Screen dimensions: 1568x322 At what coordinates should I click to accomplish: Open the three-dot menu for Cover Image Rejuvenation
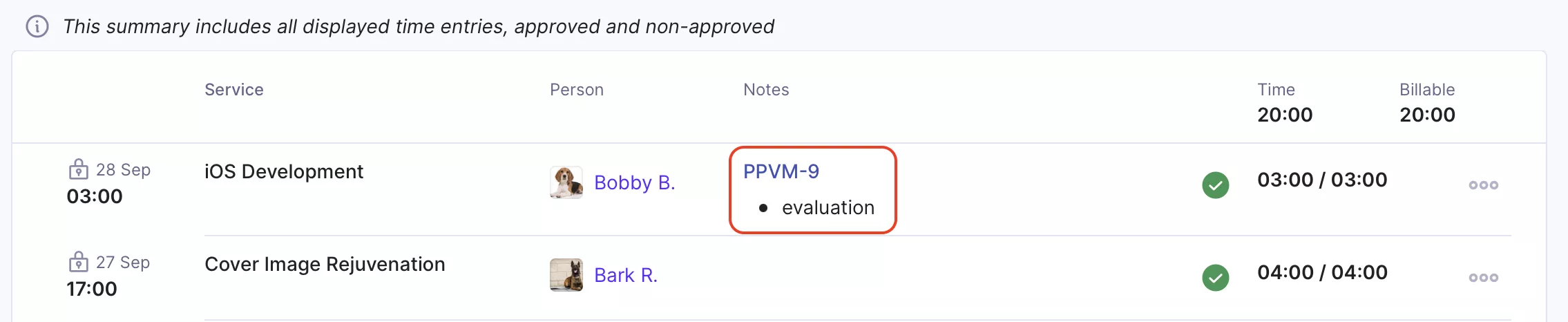click(1483, 278)
